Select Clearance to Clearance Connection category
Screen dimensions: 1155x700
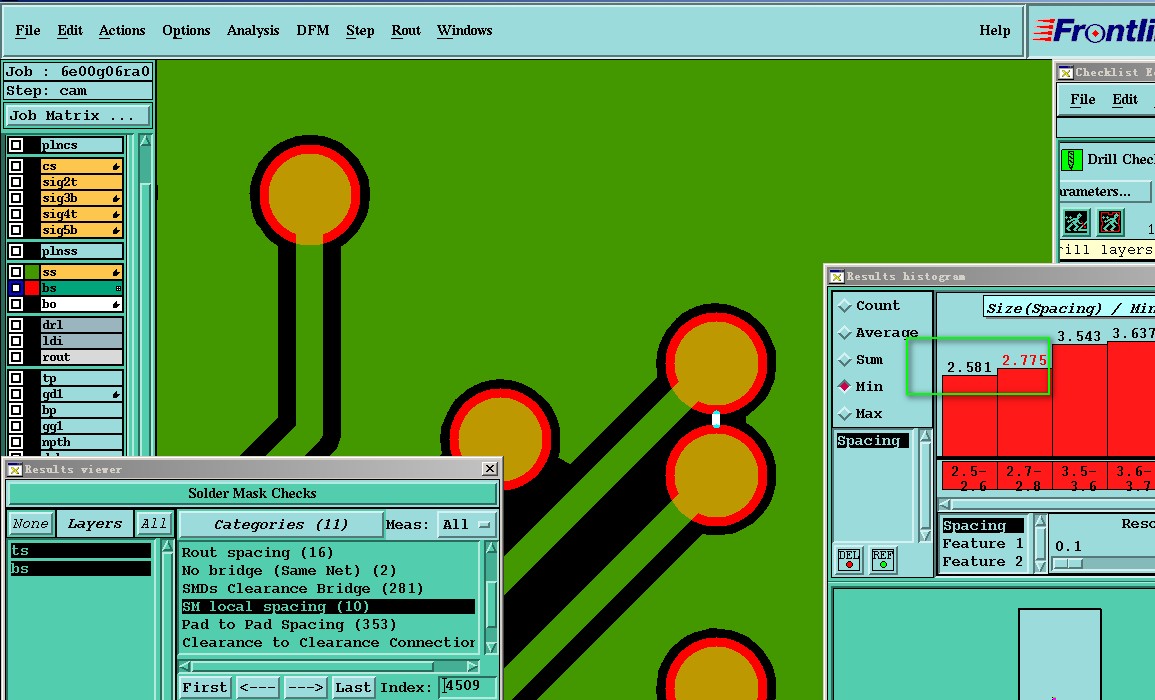(x=328, y=643)
